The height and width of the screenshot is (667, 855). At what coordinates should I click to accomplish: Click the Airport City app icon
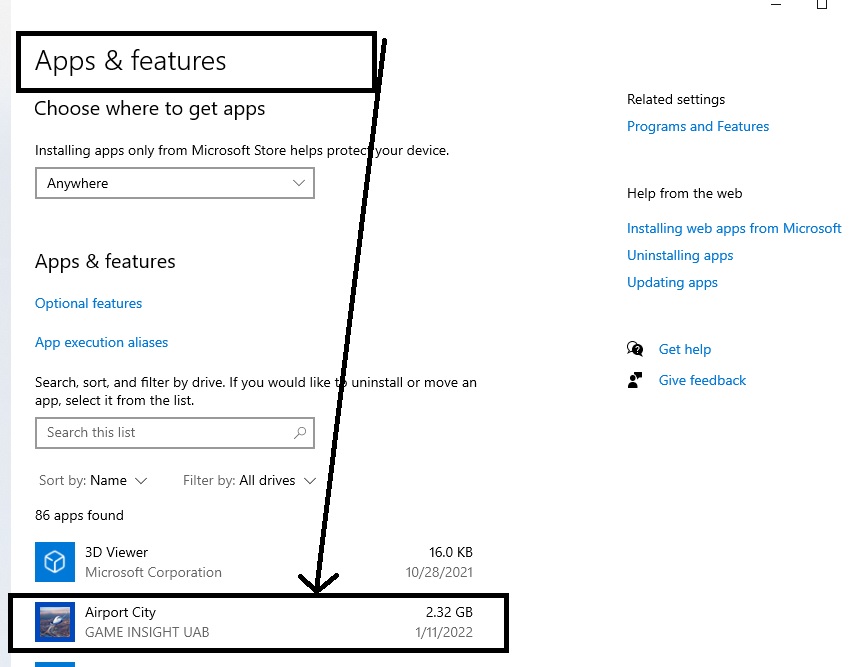point(55,622)
